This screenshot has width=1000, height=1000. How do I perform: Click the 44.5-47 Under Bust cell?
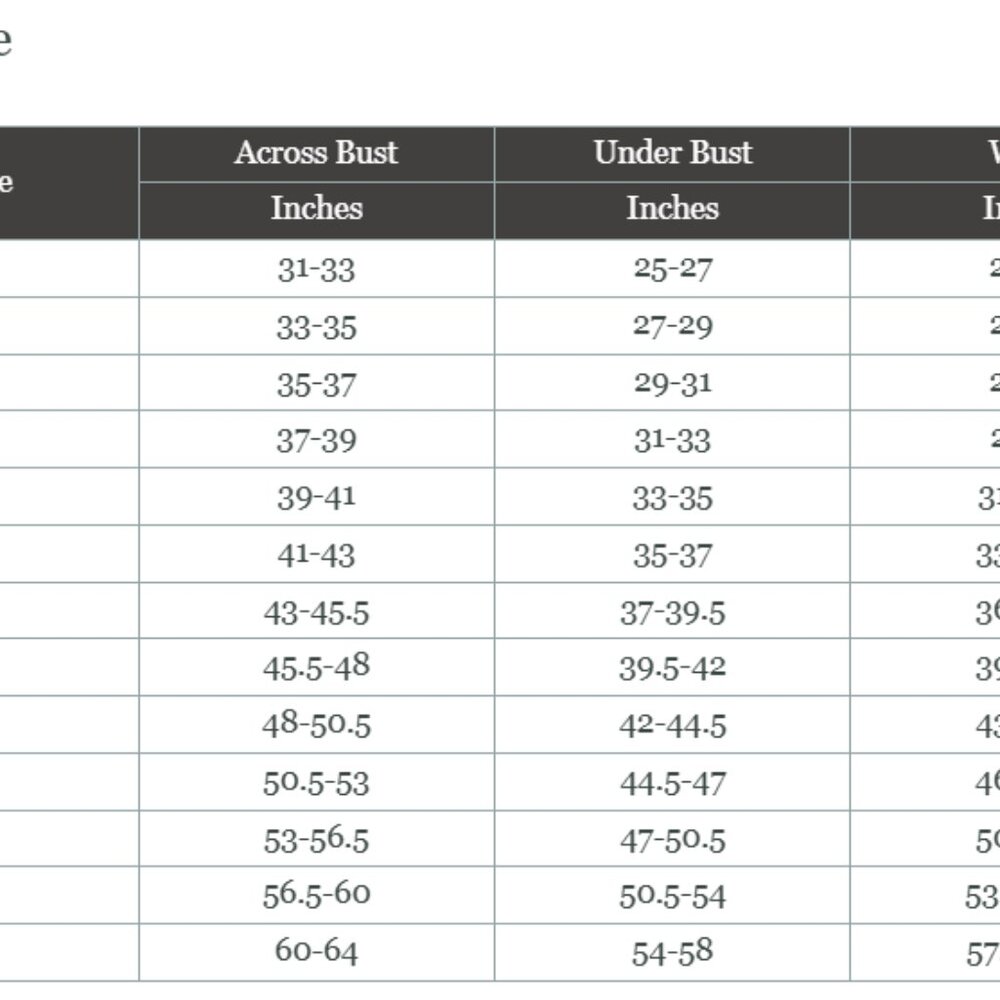pyautogui.click(x=672, y=783)
